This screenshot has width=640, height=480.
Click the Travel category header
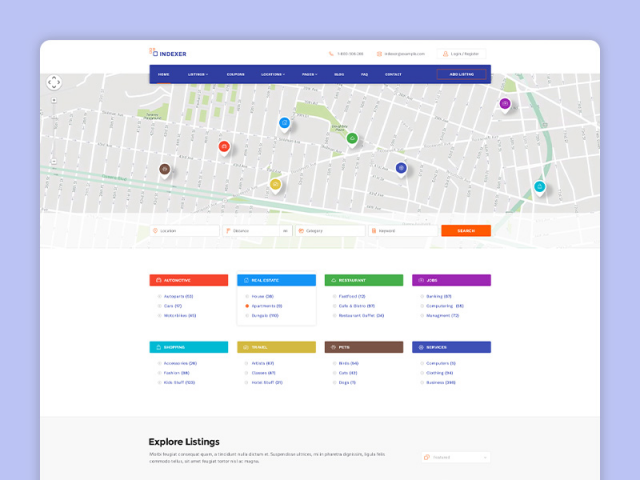[276, 347]
